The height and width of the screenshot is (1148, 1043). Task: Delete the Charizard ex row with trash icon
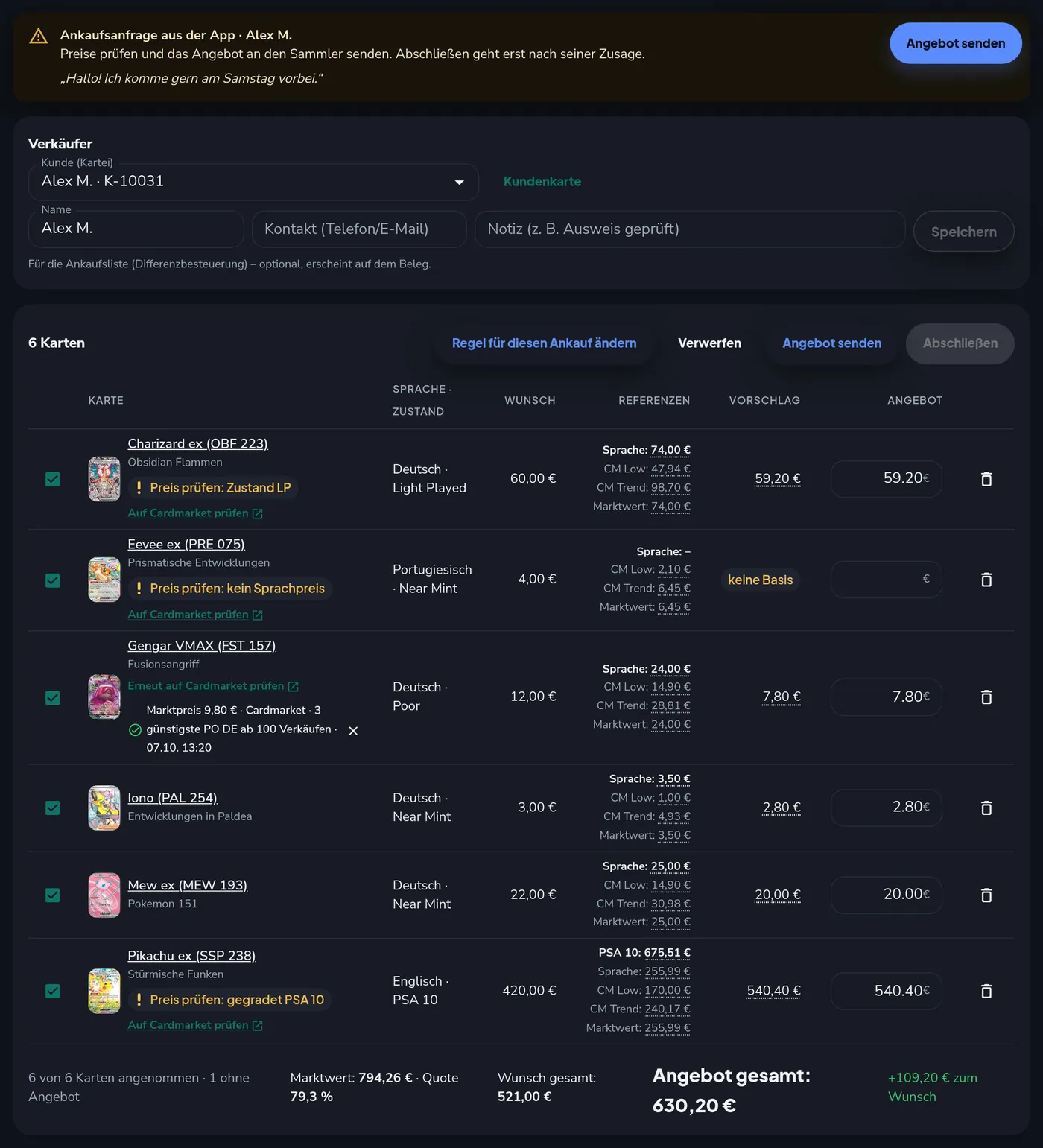coord(986,479)
